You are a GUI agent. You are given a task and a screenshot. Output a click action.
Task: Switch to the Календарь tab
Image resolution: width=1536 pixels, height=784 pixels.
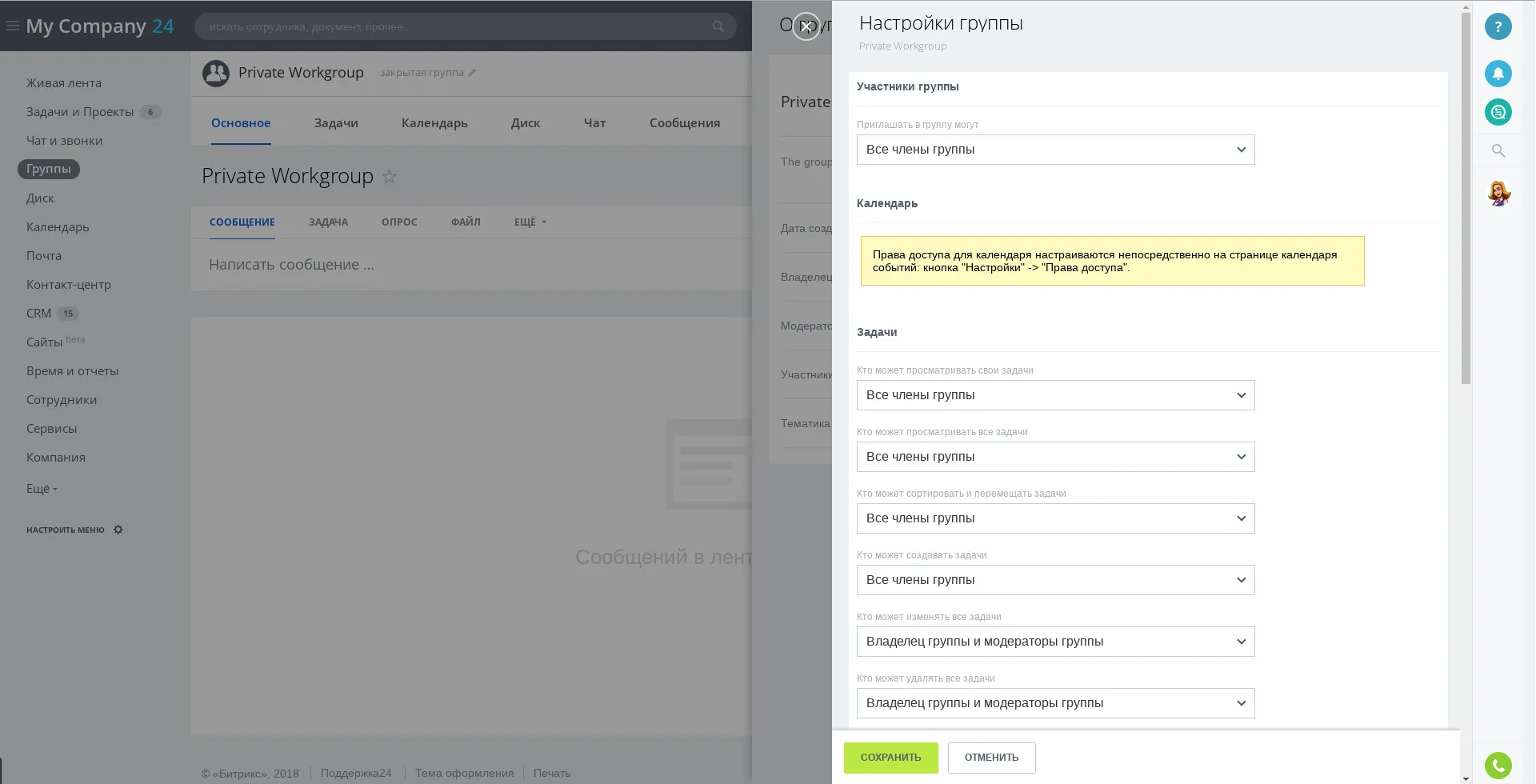(x=434, y=123)
